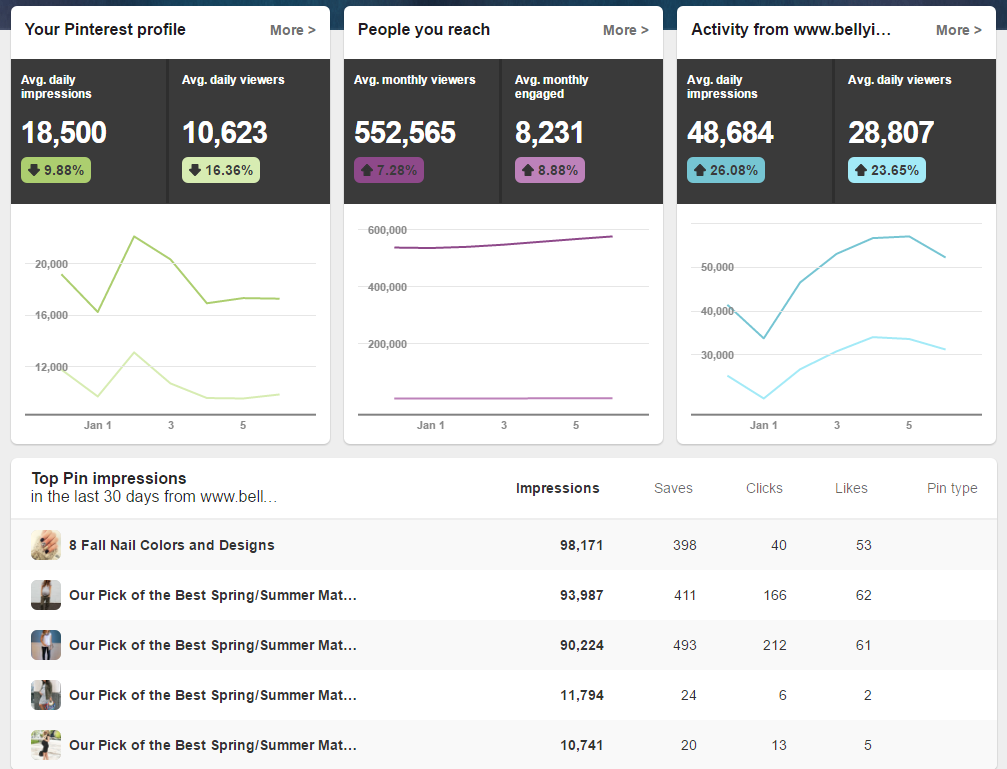
Task: Click the 'Top Pin impressions' table title
Action: [109, 479]
